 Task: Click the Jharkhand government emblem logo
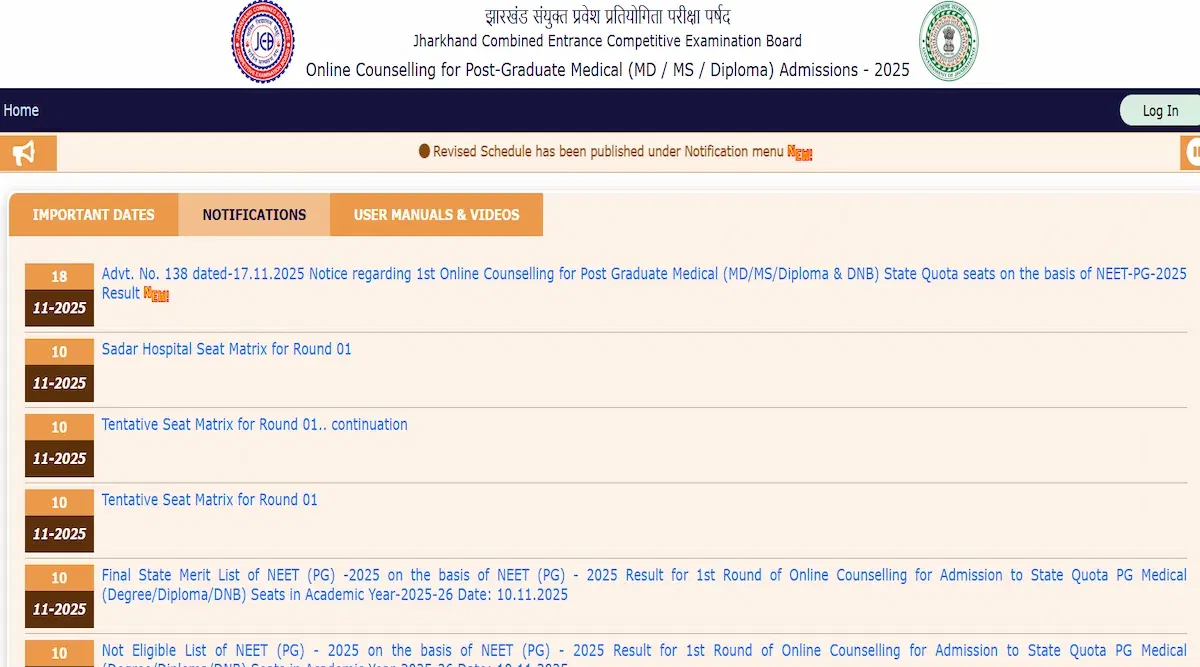pos(948,41)
